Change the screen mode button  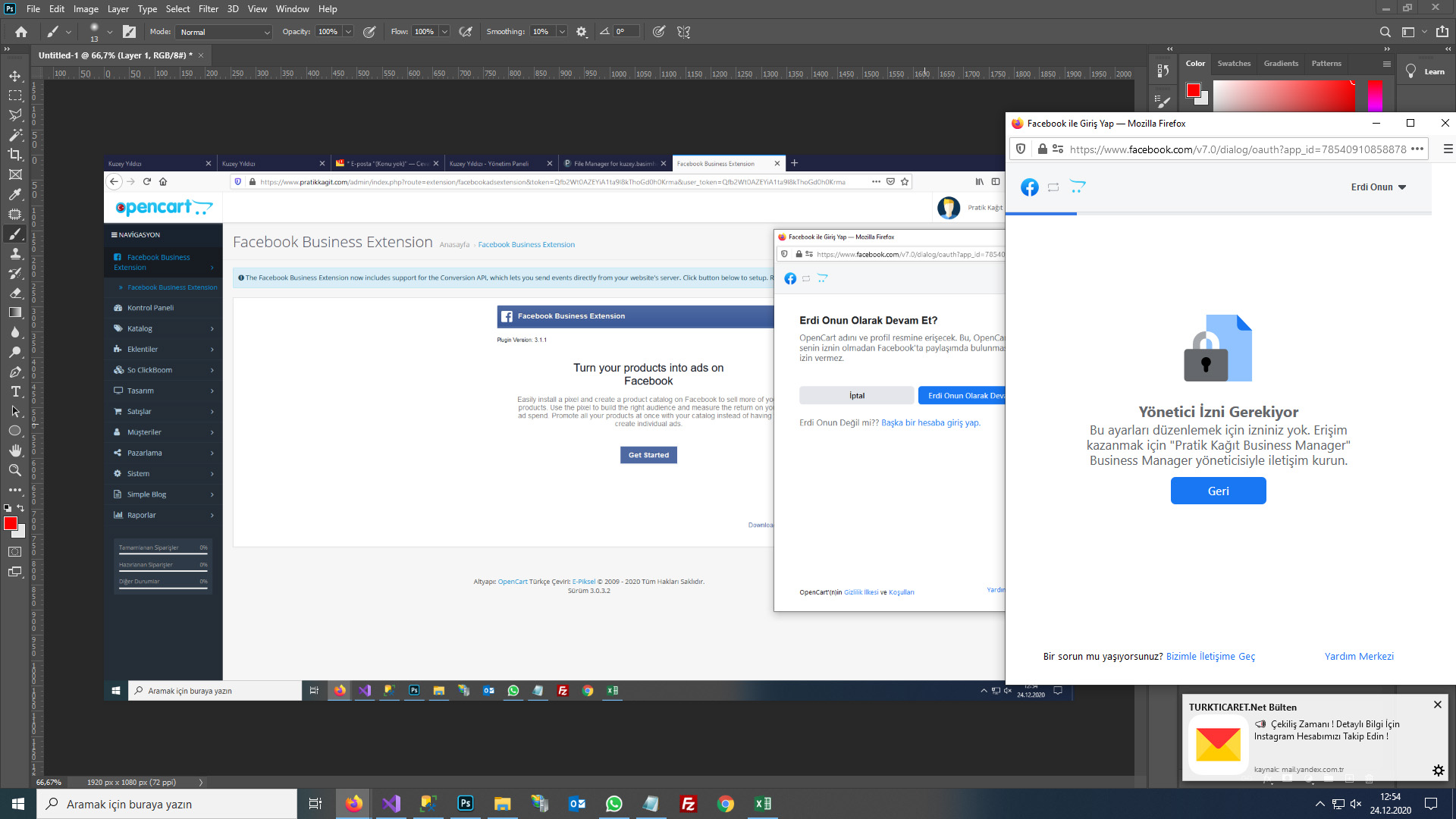(15, 572)
